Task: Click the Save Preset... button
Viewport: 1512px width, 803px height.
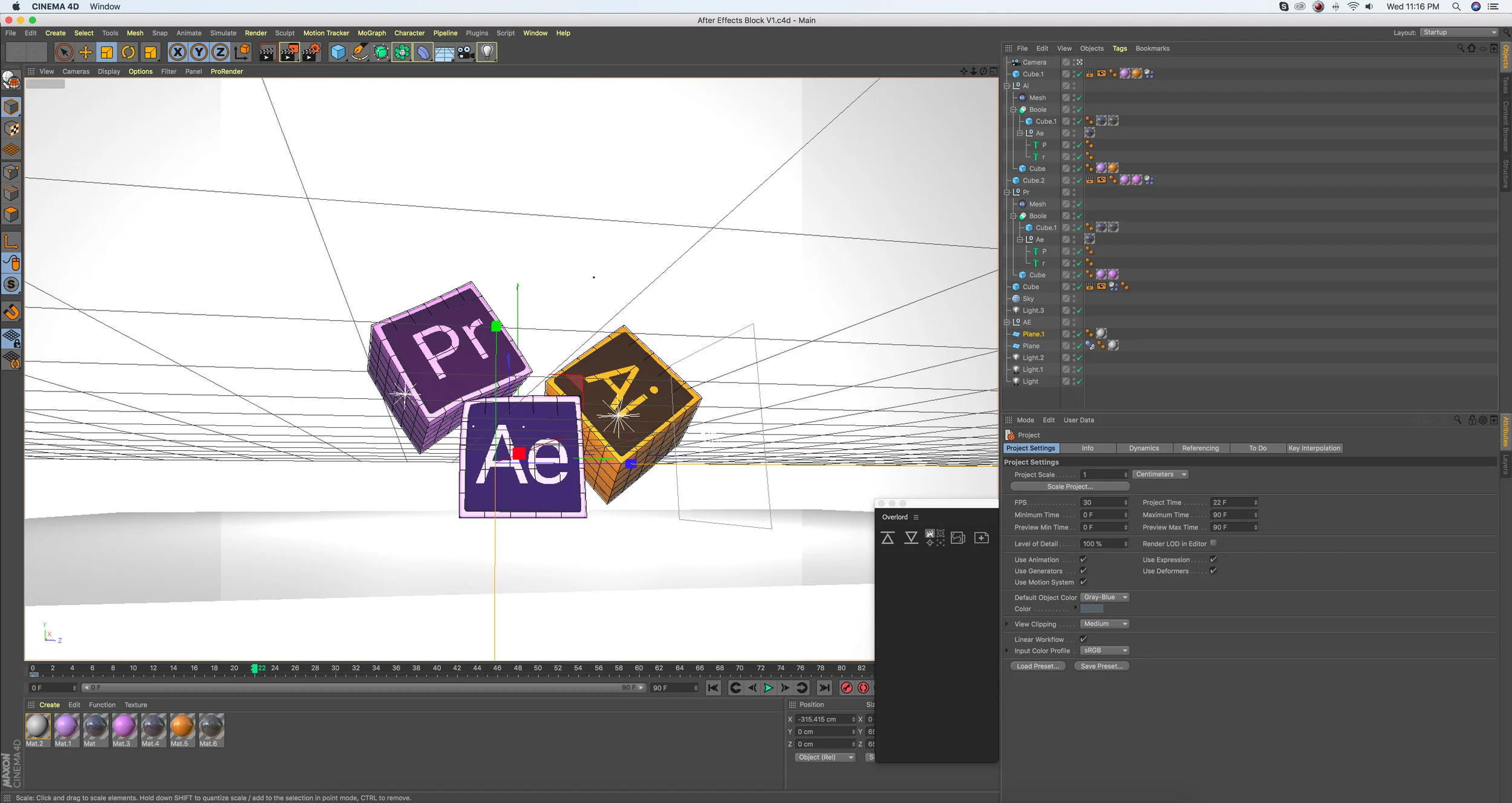Action: [1101, 666]
